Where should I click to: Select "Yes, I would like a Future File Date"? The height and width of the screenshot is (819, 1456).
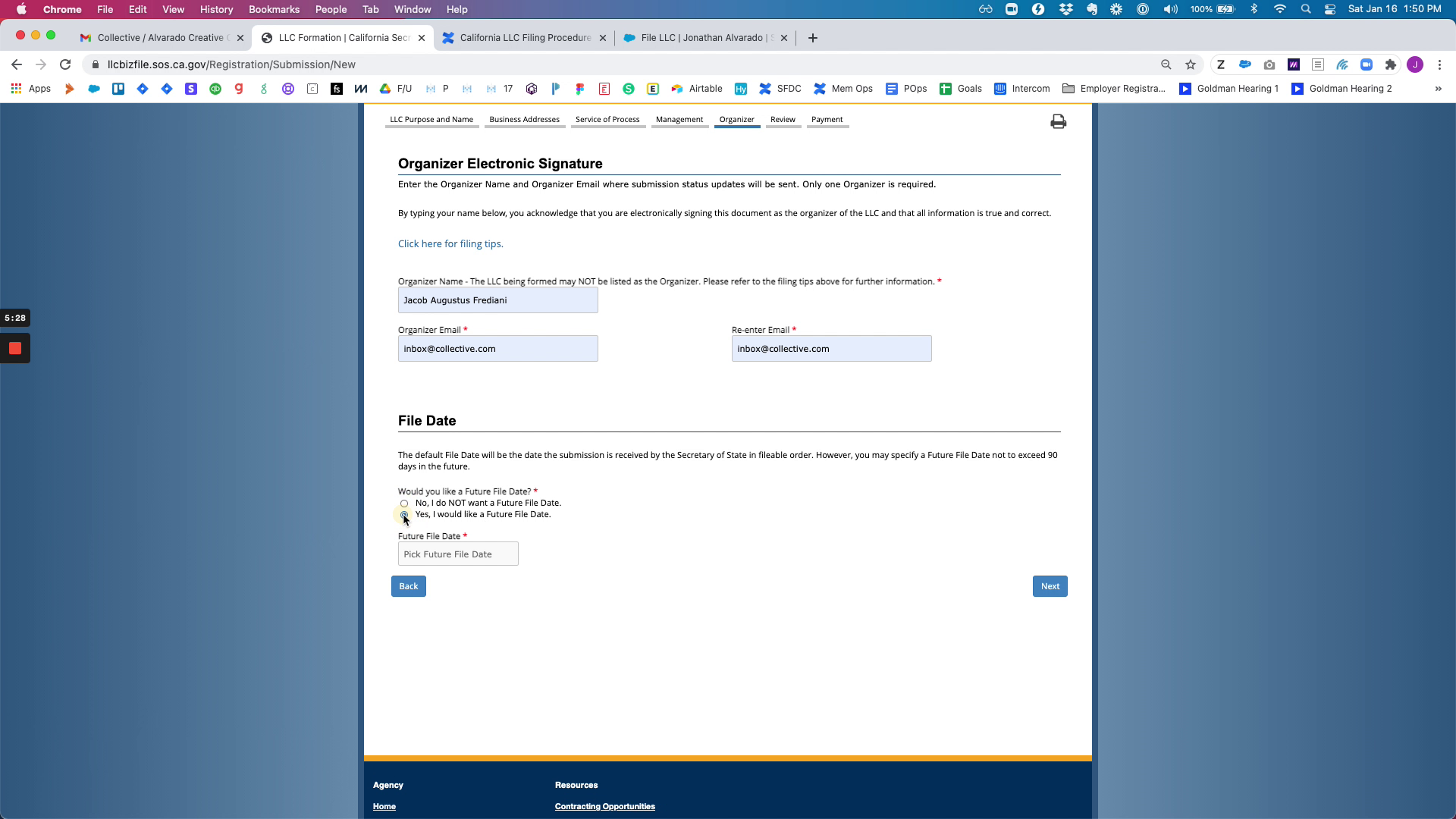click(404, 515)
